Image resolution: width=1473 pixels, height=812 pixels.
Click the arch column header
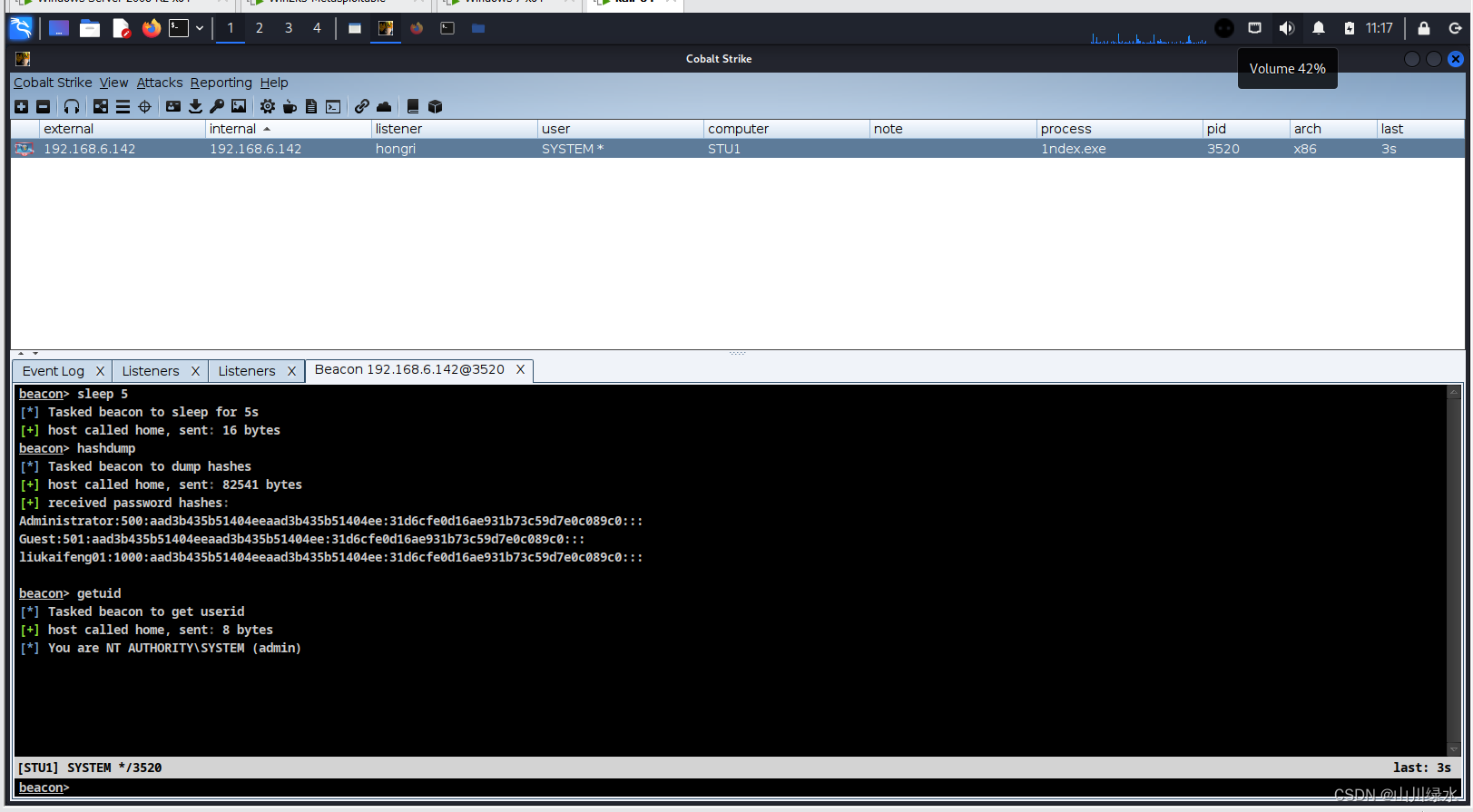(1333, 129)
